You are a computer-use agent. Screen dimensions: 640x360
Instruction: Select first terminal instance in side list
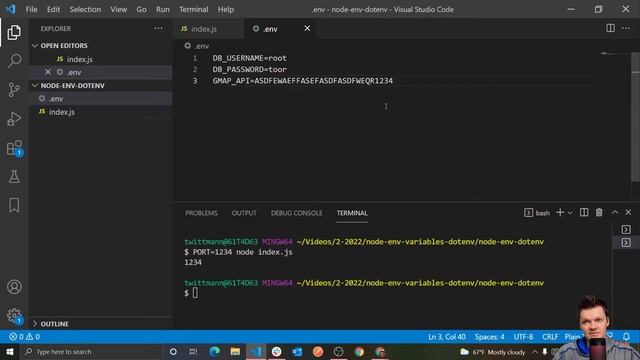tap(626, 229)
